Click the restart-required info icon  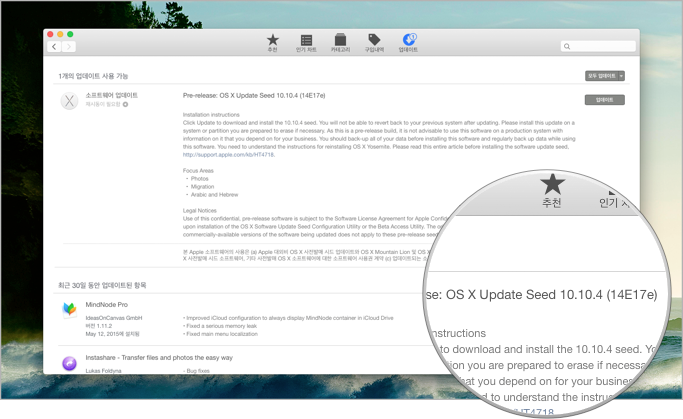tap(125, 105)
